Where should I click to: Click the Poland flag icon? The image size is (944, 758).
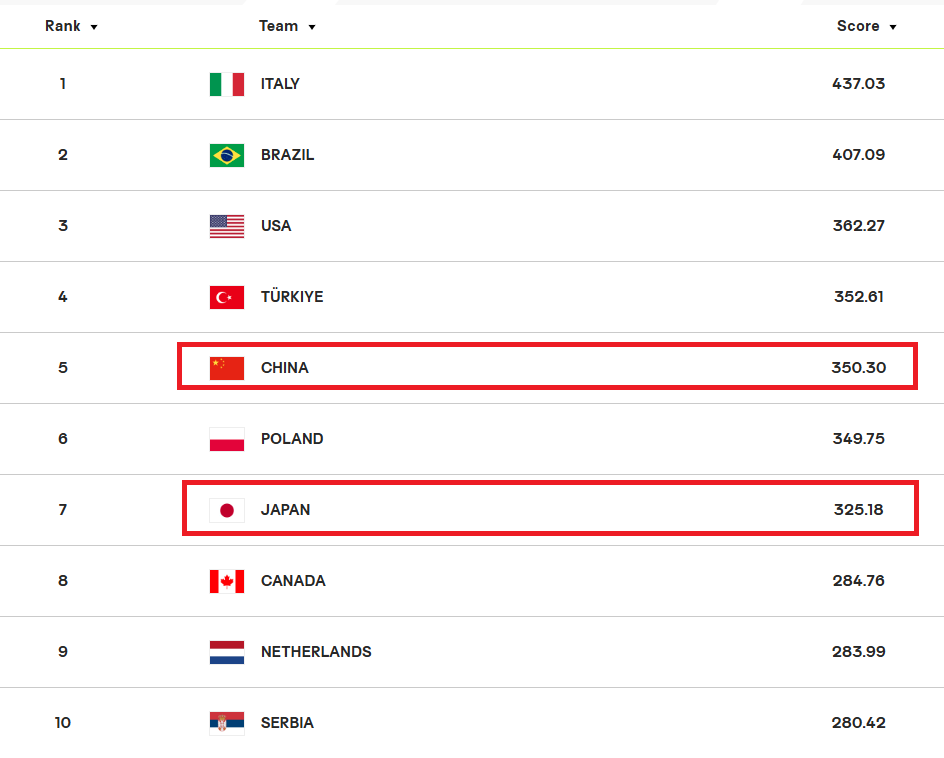pos(227,440)
